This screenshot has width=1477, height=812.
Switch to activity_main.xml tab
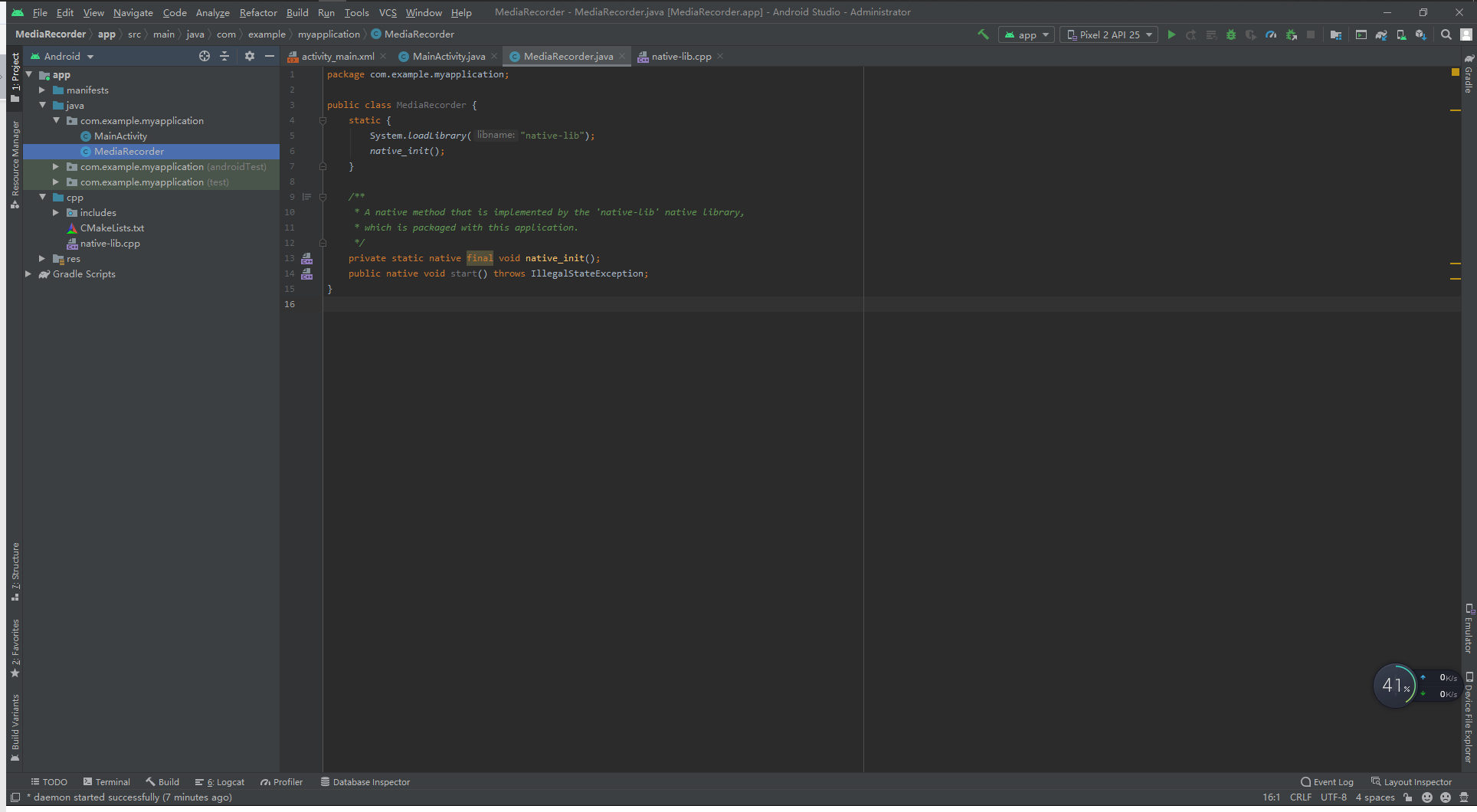coord(337,56)
